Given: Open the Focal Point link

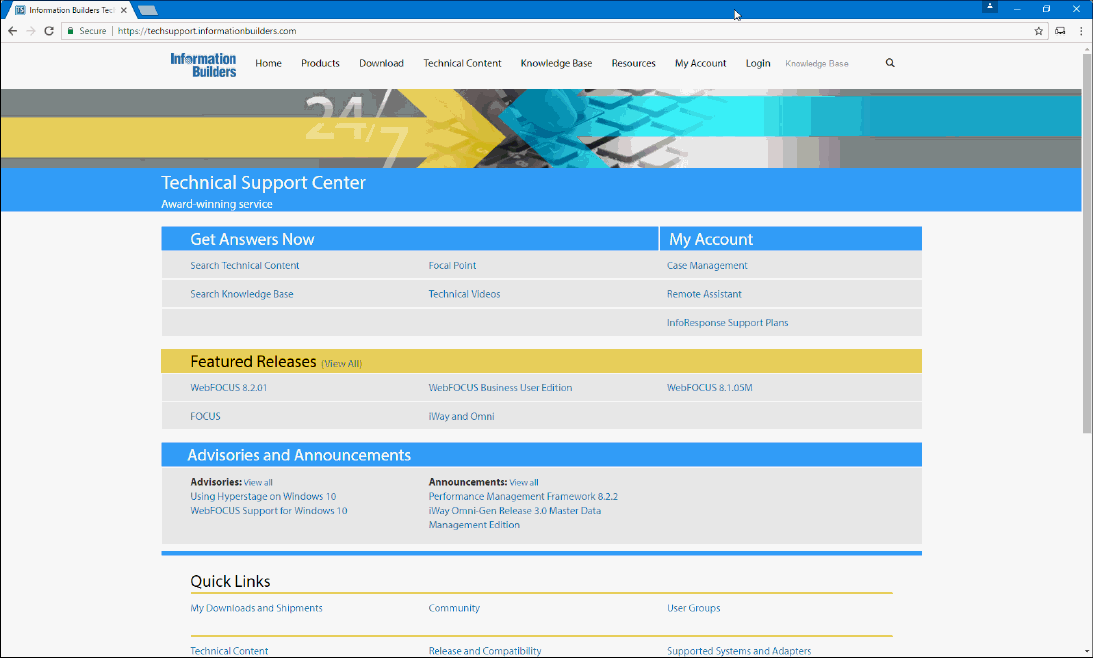Looking at the screenshot, I should pos(452,266).
